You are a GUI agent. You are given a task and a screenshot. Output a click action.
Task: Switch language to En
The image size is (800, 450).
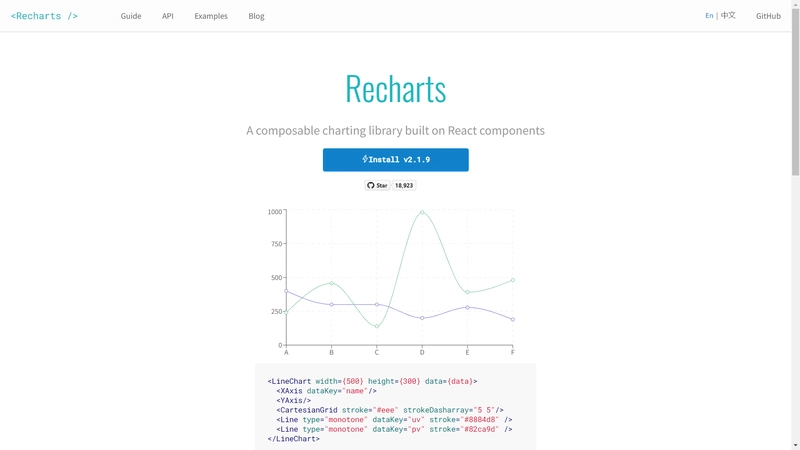coord(709,15)
